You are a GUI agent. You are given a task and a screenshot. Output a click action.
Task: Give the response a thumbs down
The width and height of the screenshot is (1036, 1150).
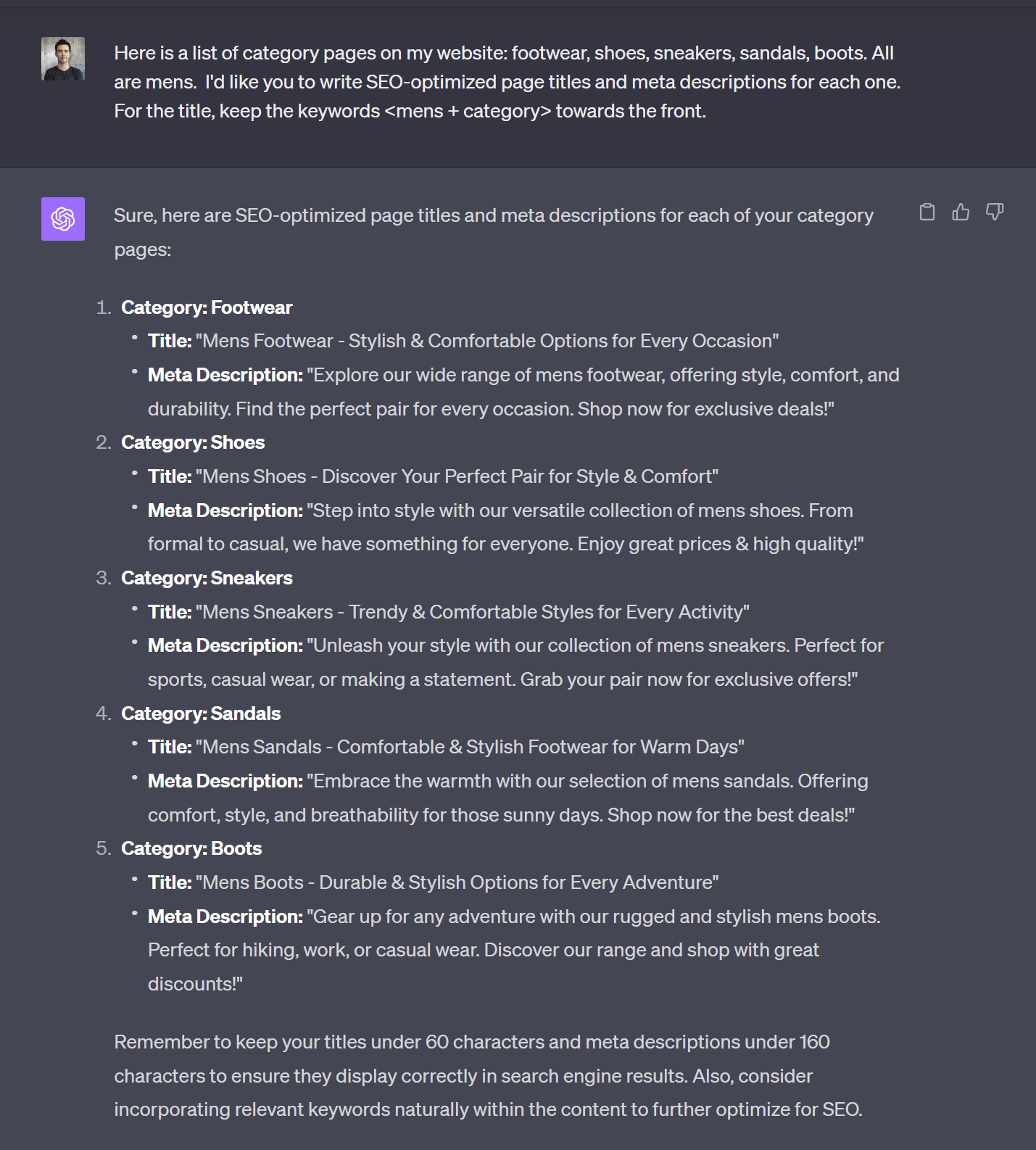point(995,212)
